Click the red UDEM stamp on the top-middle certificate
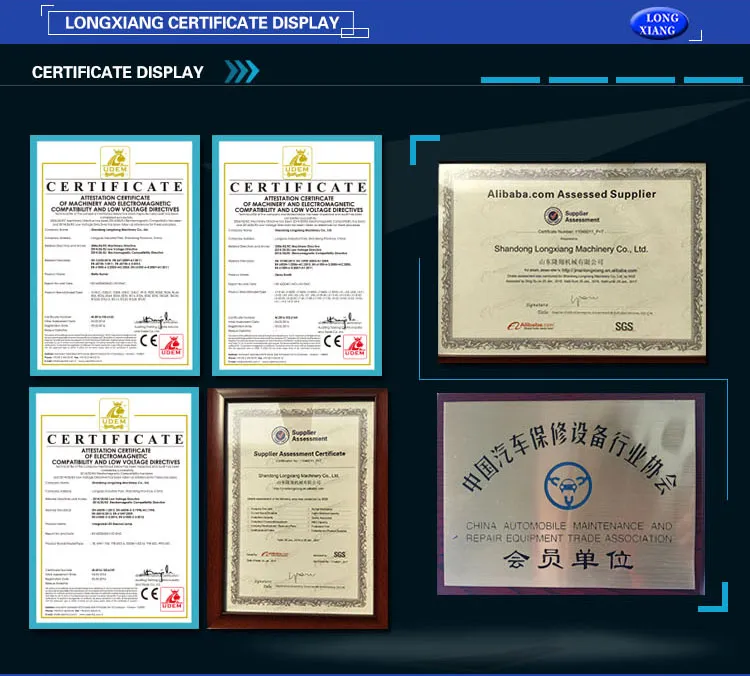This screenshot has width=750, height=676. (x=356, y=347)
